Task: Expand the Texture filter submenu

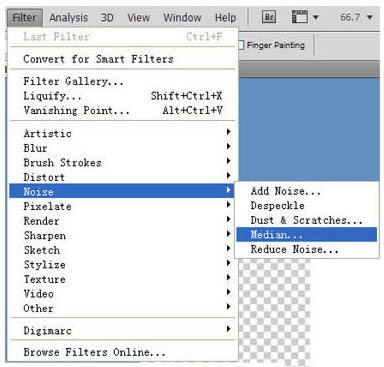Action: [123, 279]
